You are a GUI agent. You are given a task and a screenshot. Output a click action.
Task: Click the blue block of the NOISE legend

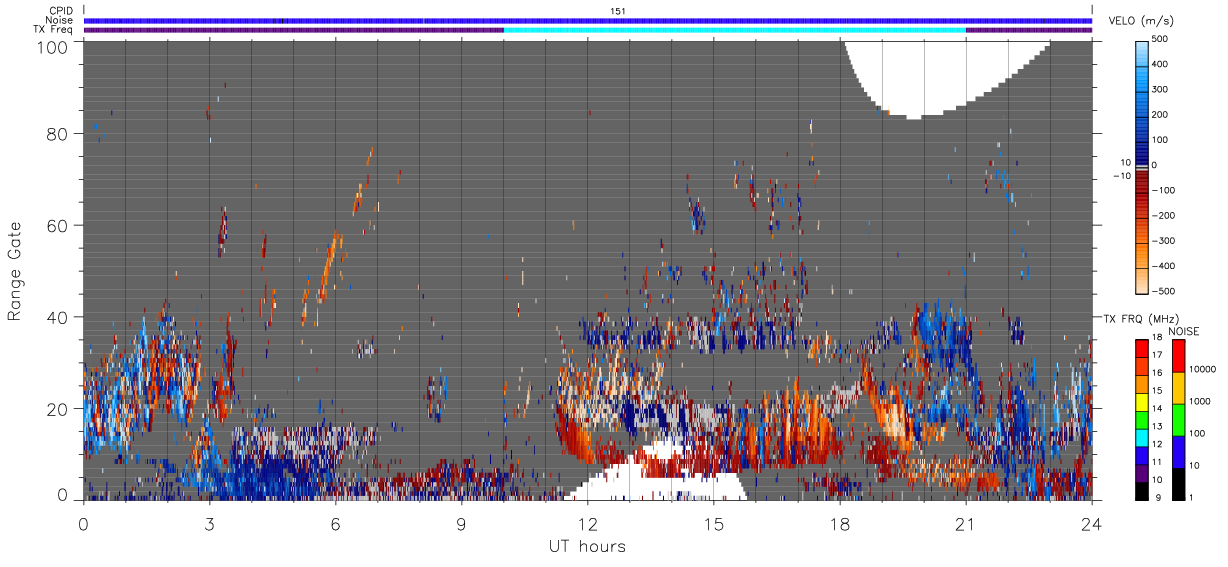(x=1177, y=451)
